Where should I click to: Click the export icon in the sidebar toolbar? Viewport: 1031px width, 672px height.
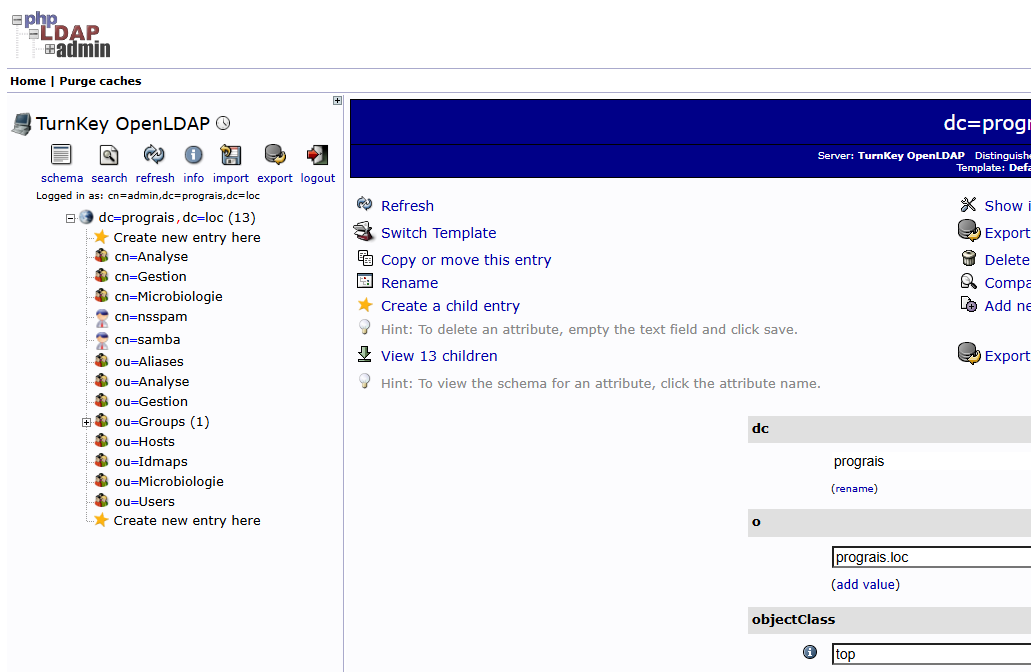click(x=275, y=155)
